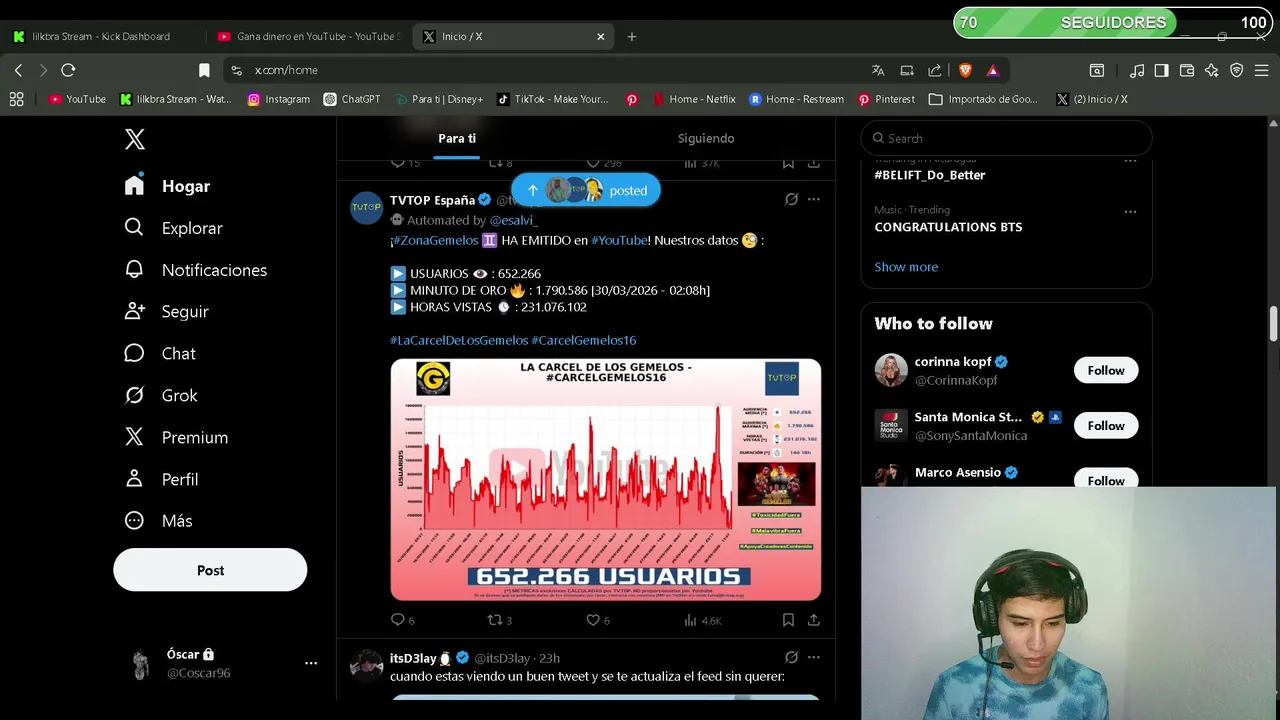
Task: Share the TVTOP España post
Action: (x=814, y=620)
